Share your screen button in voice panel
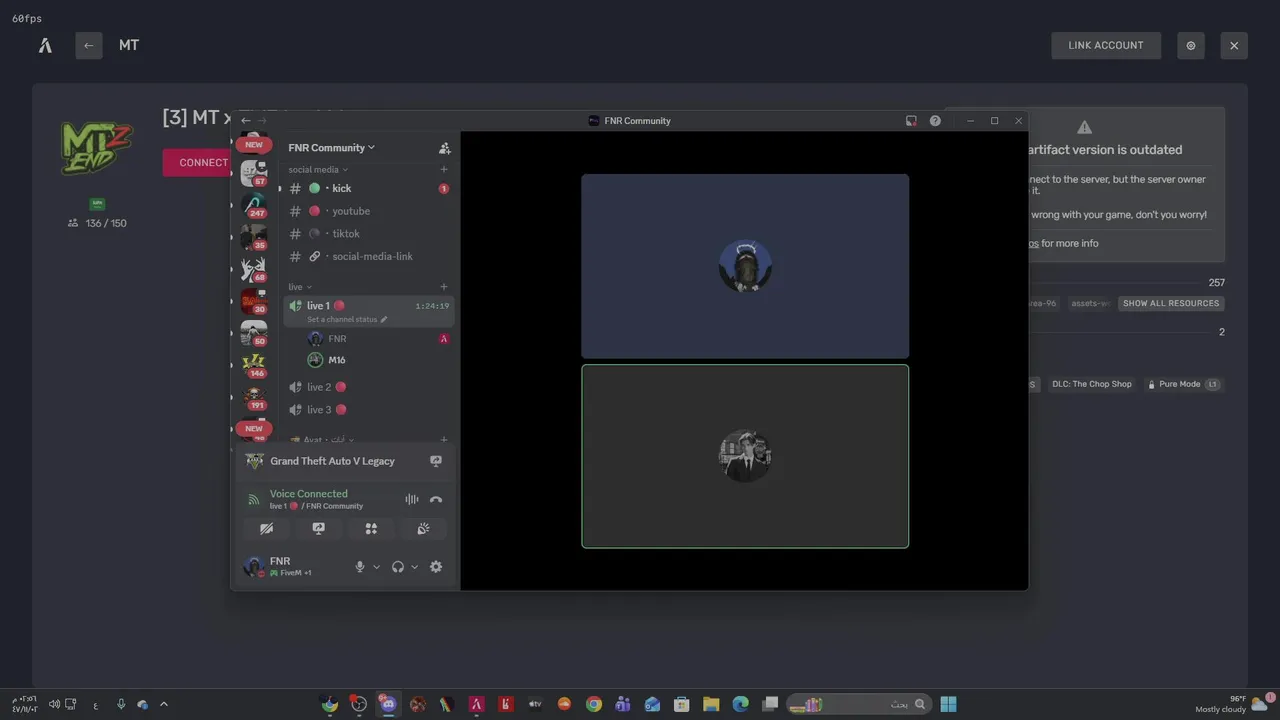 (x=319, y=529)
